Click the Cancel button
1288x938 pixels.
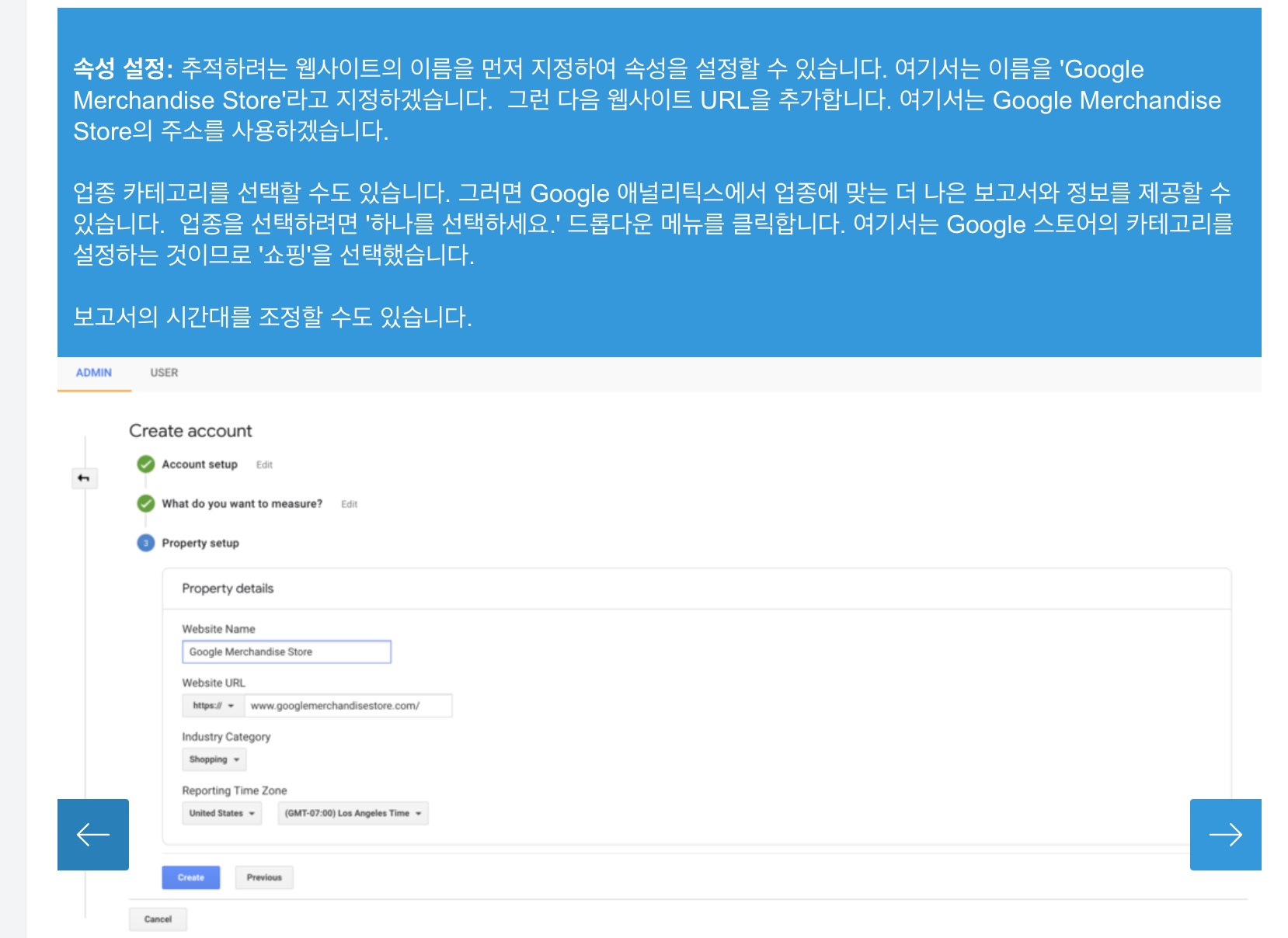point(158,919)
